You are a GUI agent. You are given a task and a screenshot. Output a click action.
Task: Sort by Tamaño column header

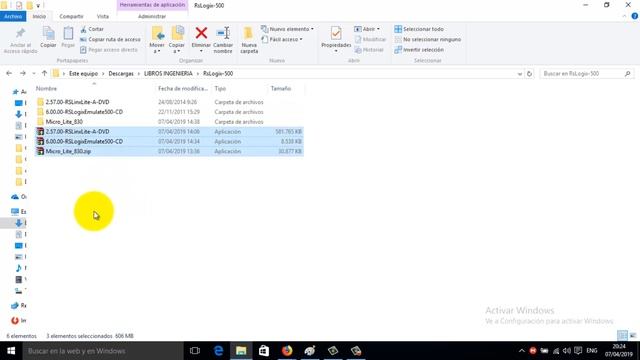tap(281, 88)
